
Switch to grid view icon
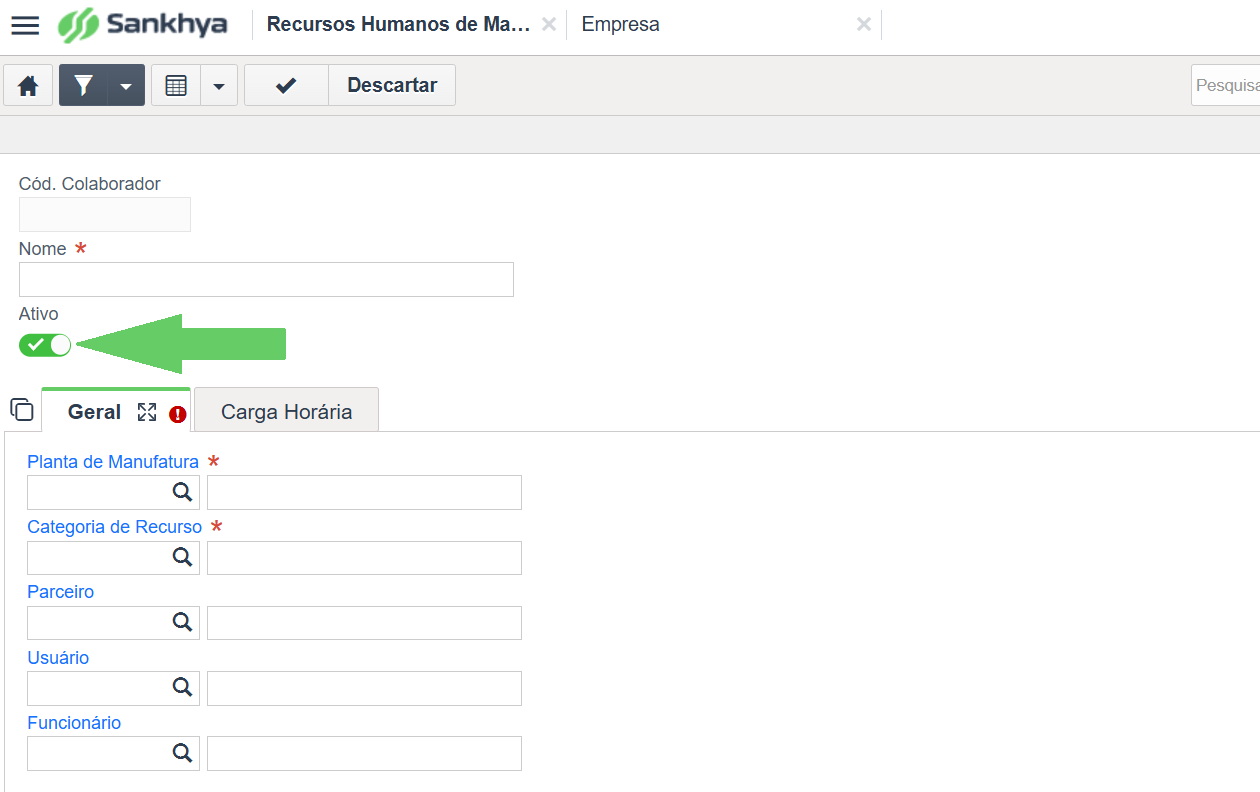coord(176,86)
